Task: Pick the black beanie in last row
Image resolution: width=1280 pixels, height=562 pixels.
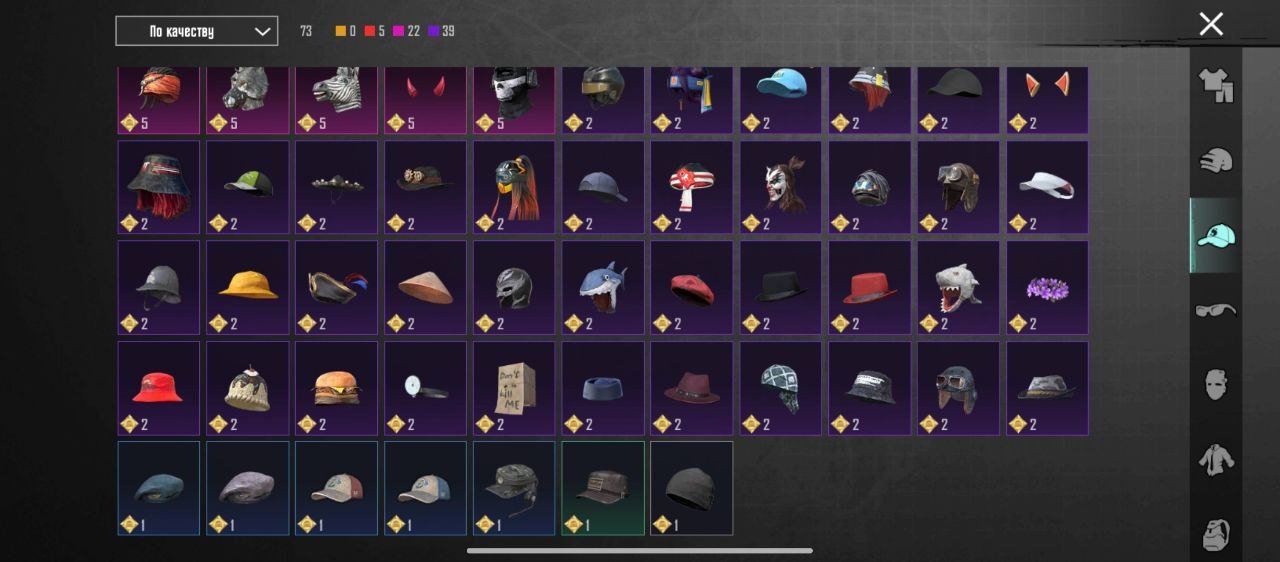Action: (692, 488)
